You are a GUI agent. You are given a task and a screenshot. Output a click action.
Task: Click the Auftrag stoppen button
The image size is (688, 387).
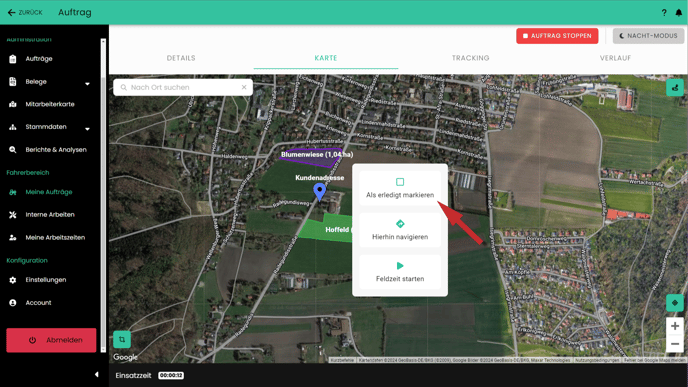pos(557,36)
